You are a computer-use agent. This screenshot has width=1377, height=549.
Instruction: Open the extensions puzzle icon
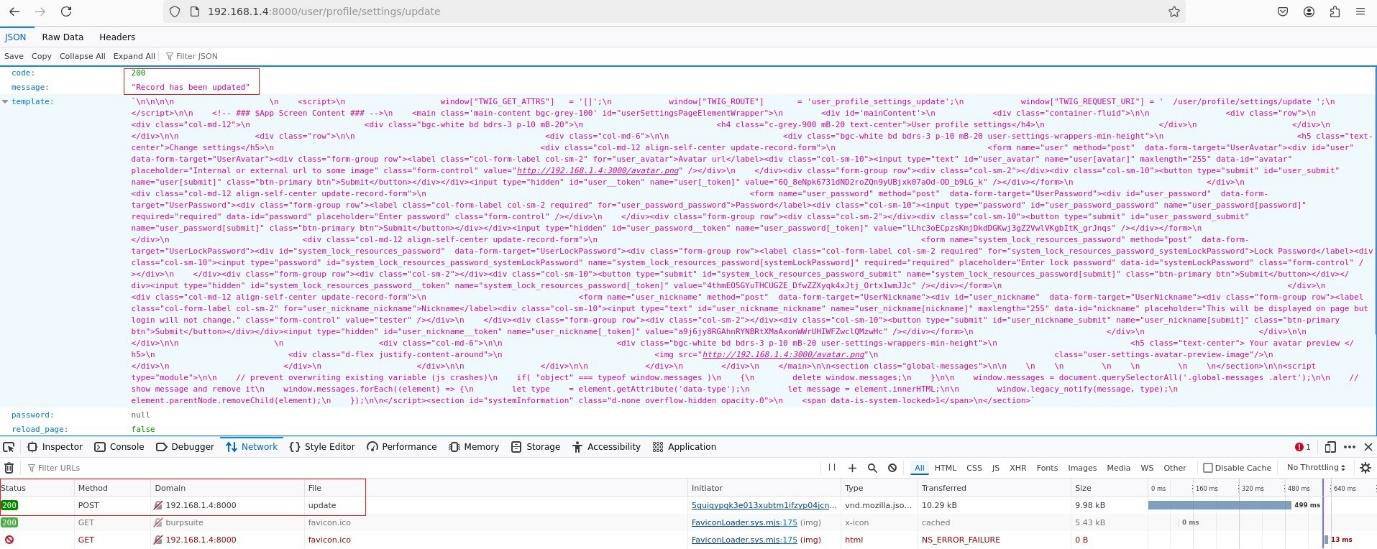(x=1334, y=11)
